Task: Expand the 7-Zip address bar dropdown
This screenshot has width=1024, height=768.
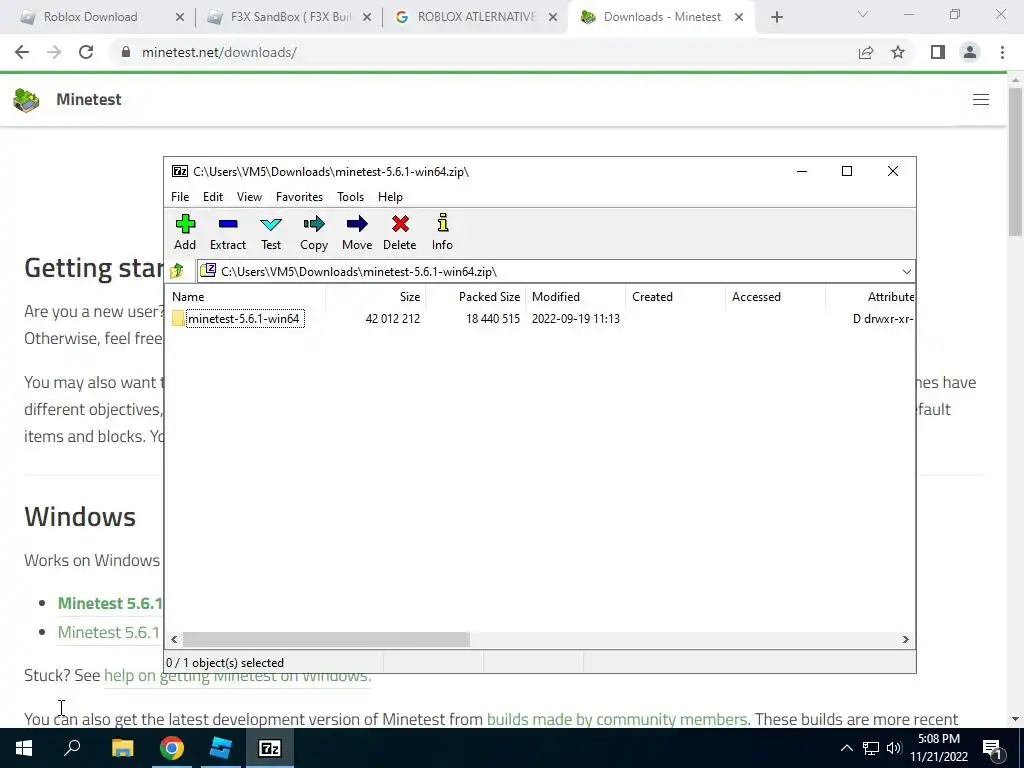Action: click(x=906, y=272)
